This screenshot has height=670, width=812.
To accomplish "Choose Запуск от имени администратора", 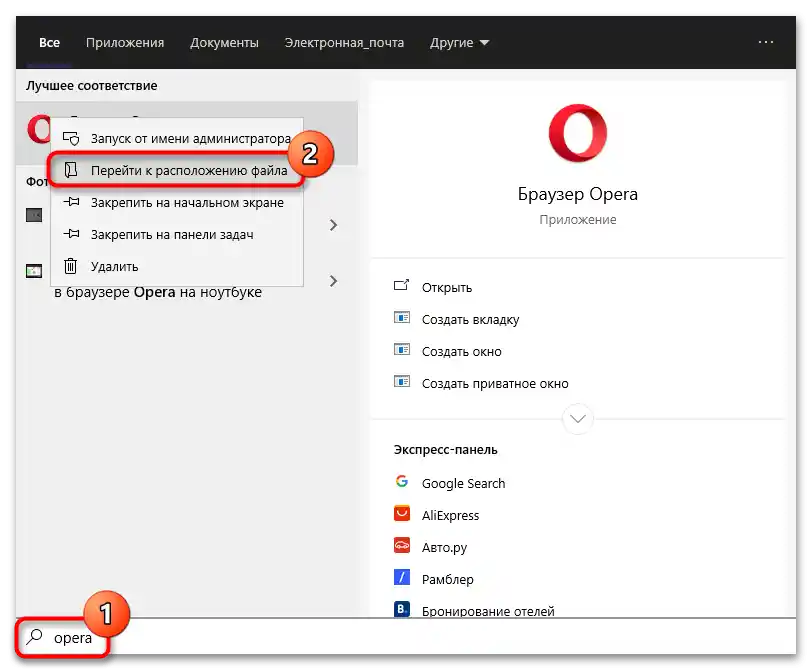I will pyautogui.click(x=177, y=138).
